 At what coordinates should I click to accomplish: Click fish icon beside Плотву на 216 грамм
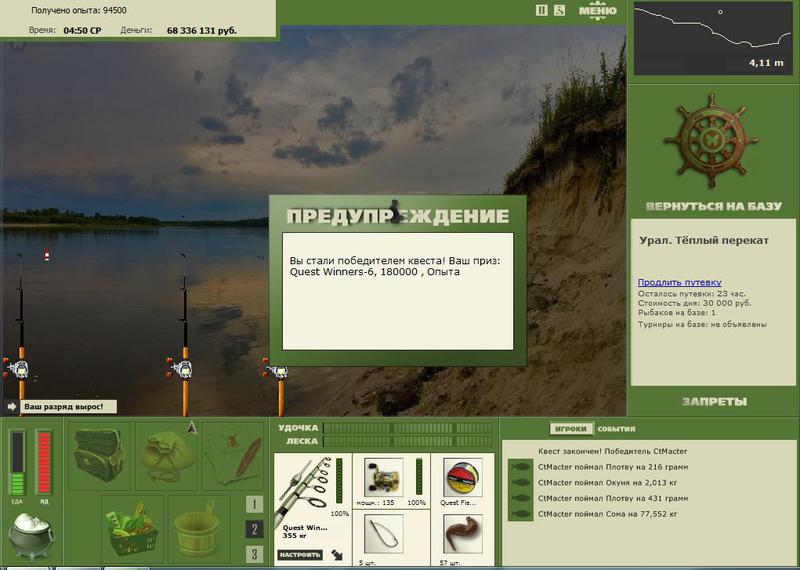[x=520, y=467]
